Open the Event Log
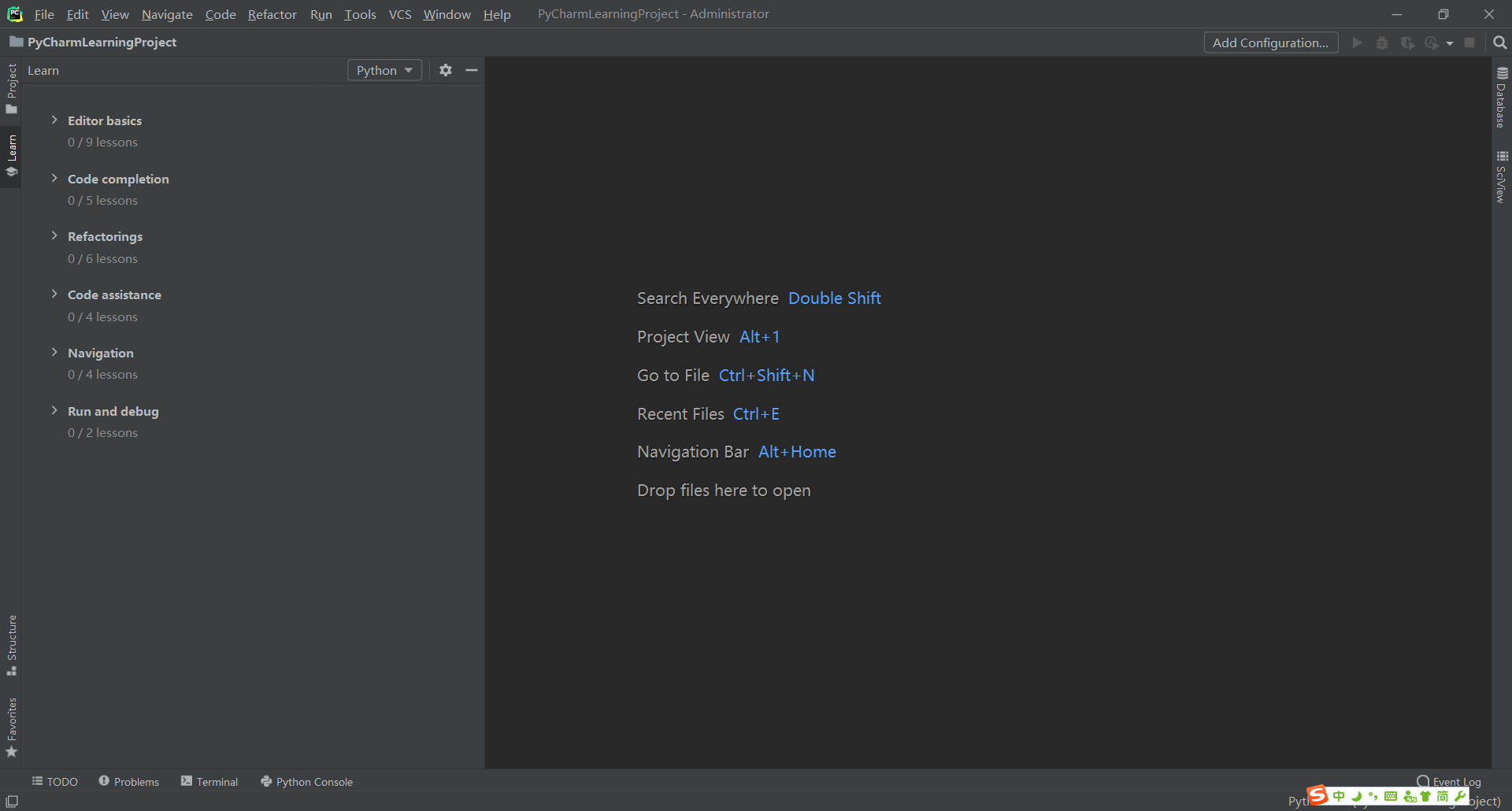1512x811 pixels. (1449, 781)
